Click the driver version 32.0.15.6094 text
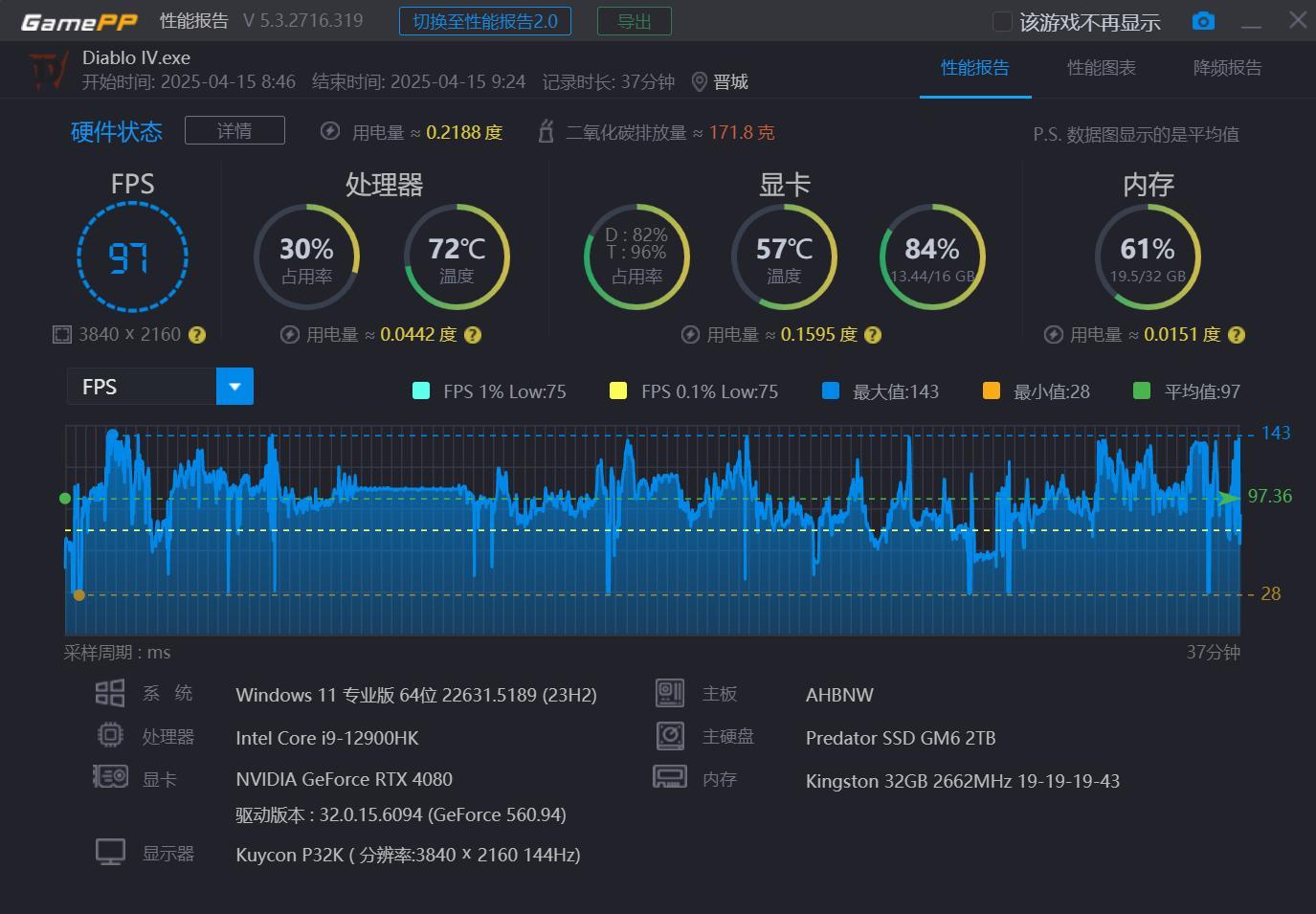1316x914 pixels. [401, 815]
